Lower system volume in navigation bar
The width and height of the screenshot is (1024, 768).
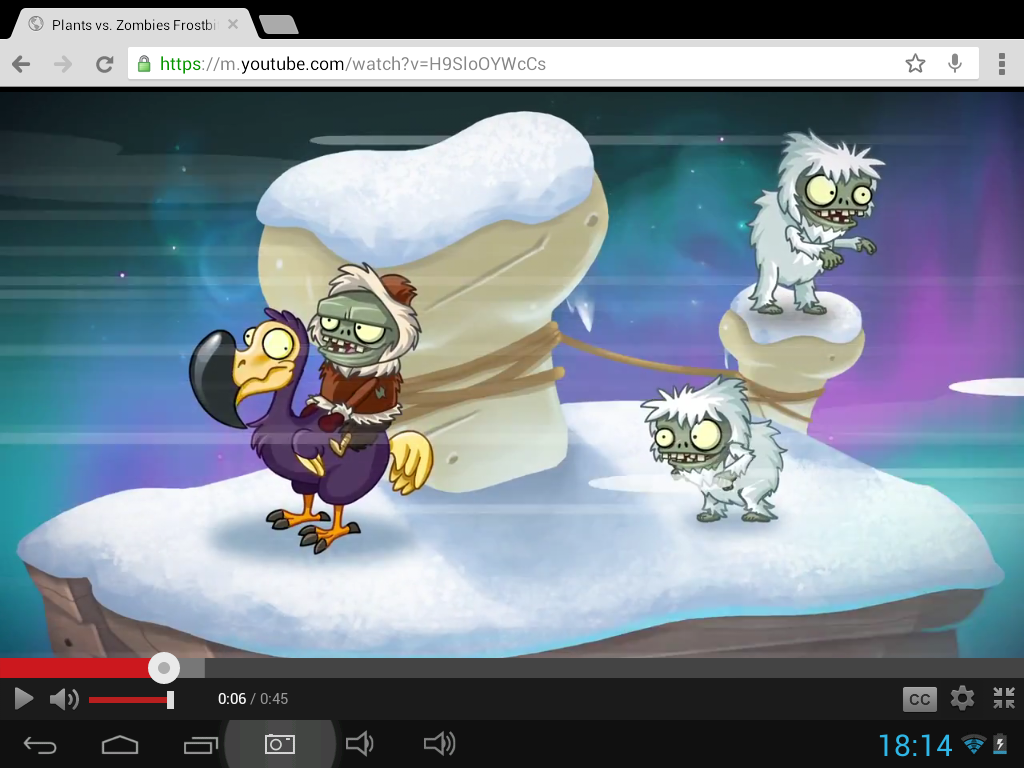coord(359,743)
